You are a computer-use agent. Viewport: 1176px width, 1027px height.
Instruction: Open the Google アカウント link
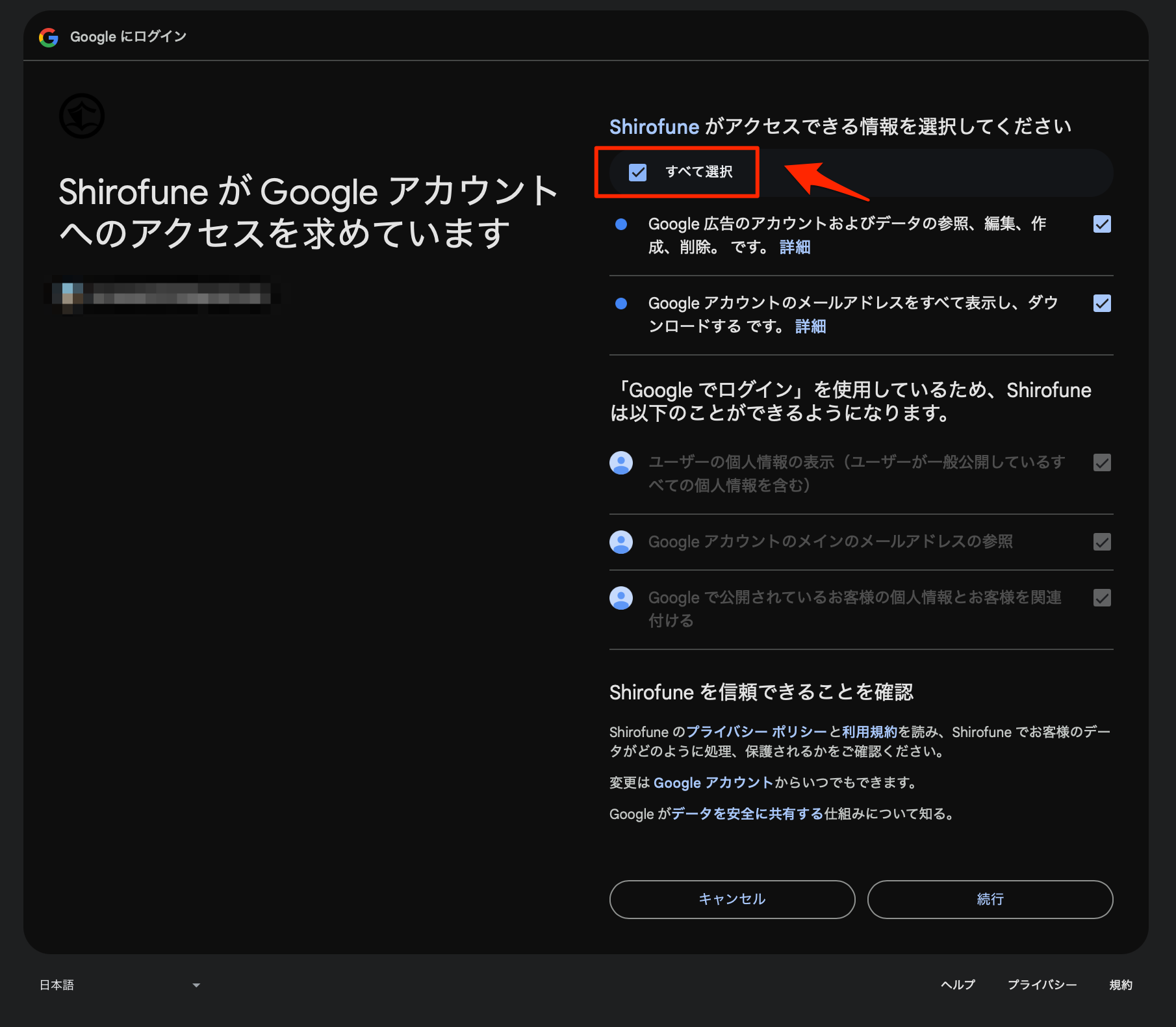[713, 783]
